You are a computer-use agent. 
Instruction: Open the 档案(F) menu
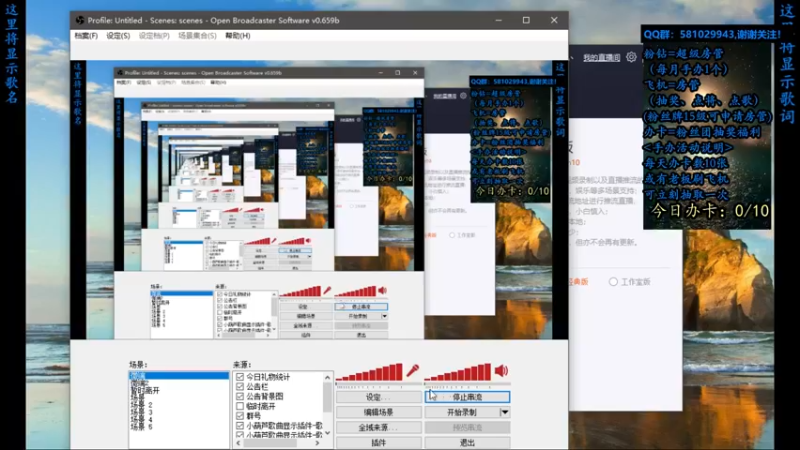86,36
